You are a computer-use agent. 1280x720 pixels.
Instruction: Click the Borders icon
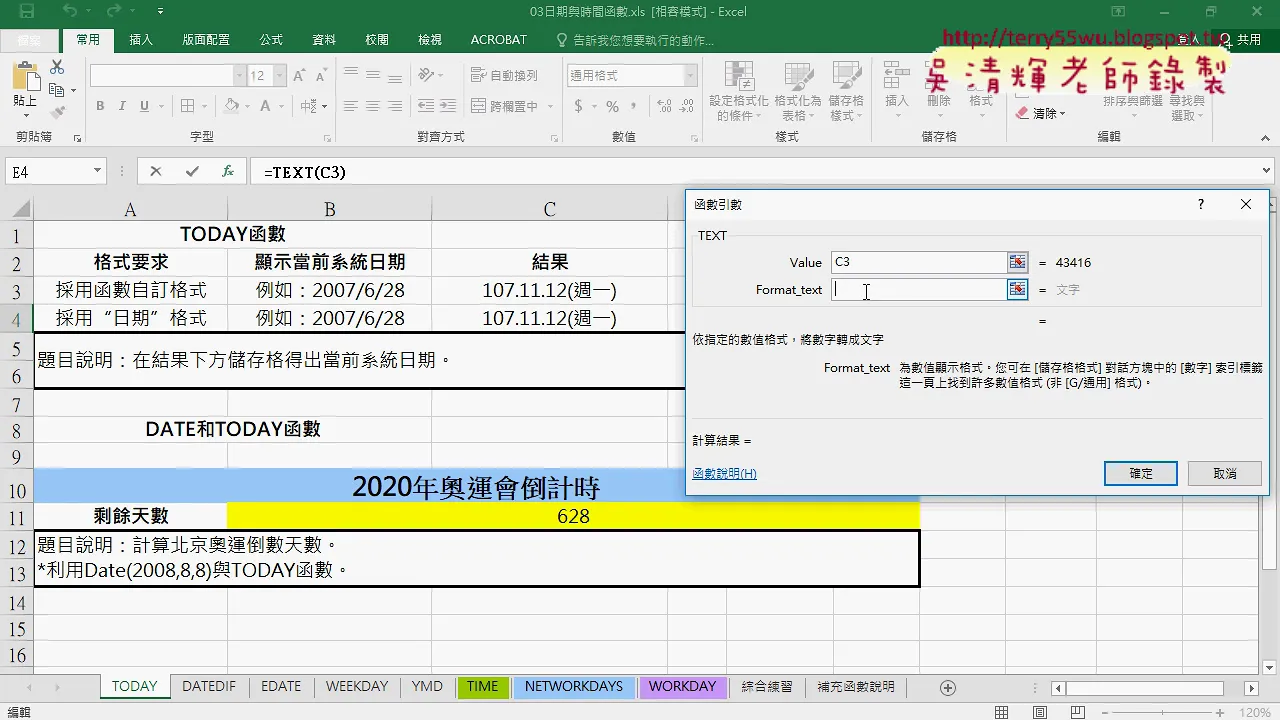[x=188, y=106]
